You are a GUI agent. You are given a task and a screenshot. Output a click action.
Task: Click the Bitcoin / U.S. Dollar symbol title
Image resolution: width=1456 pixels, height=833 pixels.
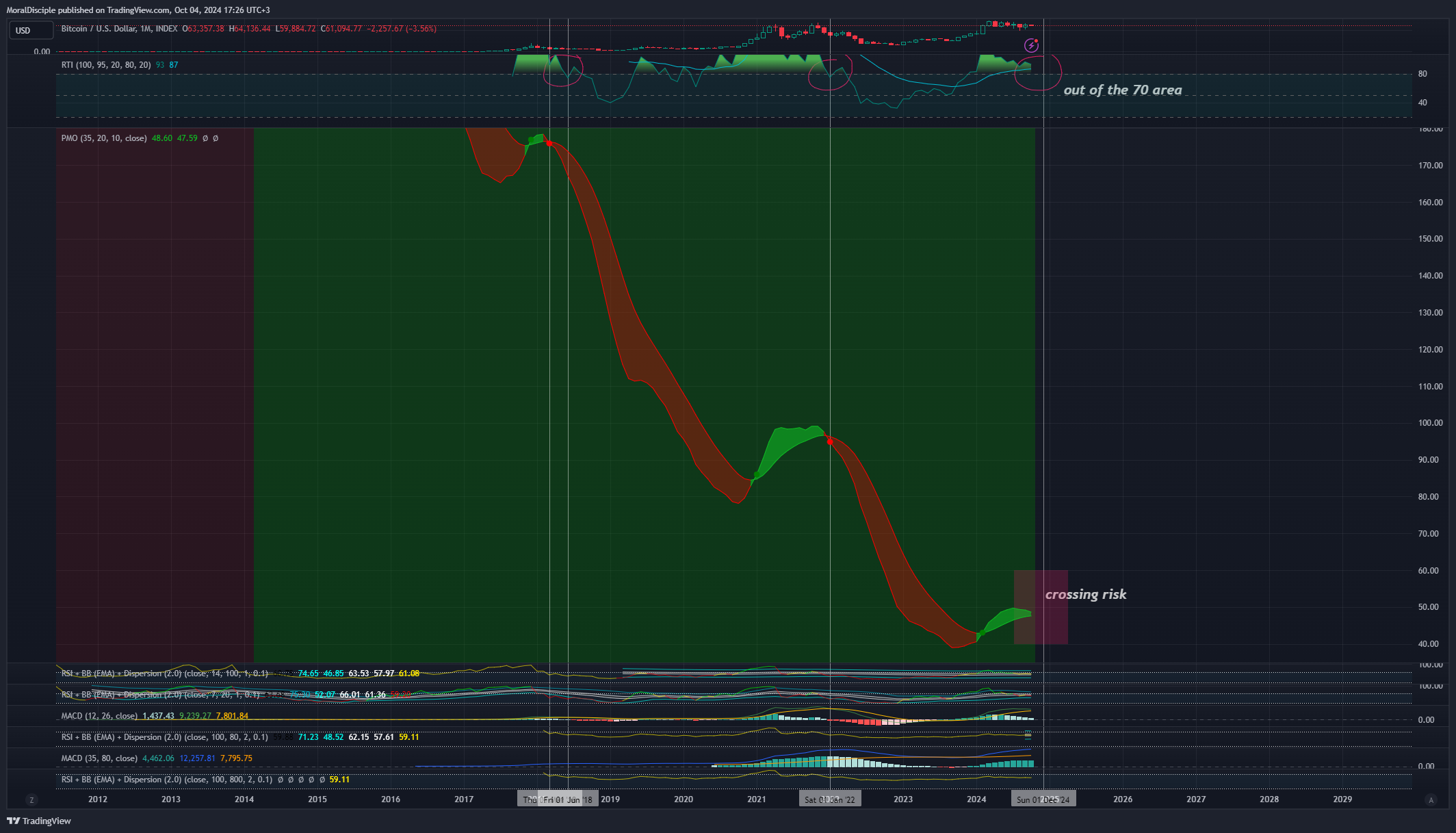119,29
